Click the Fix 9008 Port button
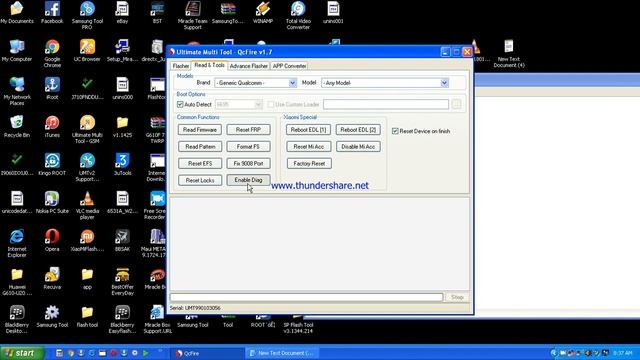 point(248,163)
